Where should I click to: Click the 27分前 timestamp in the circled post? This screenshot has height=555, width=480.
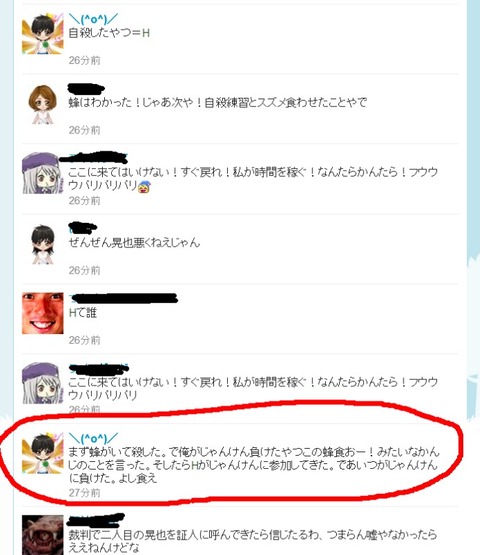click(x=85, y=493)
